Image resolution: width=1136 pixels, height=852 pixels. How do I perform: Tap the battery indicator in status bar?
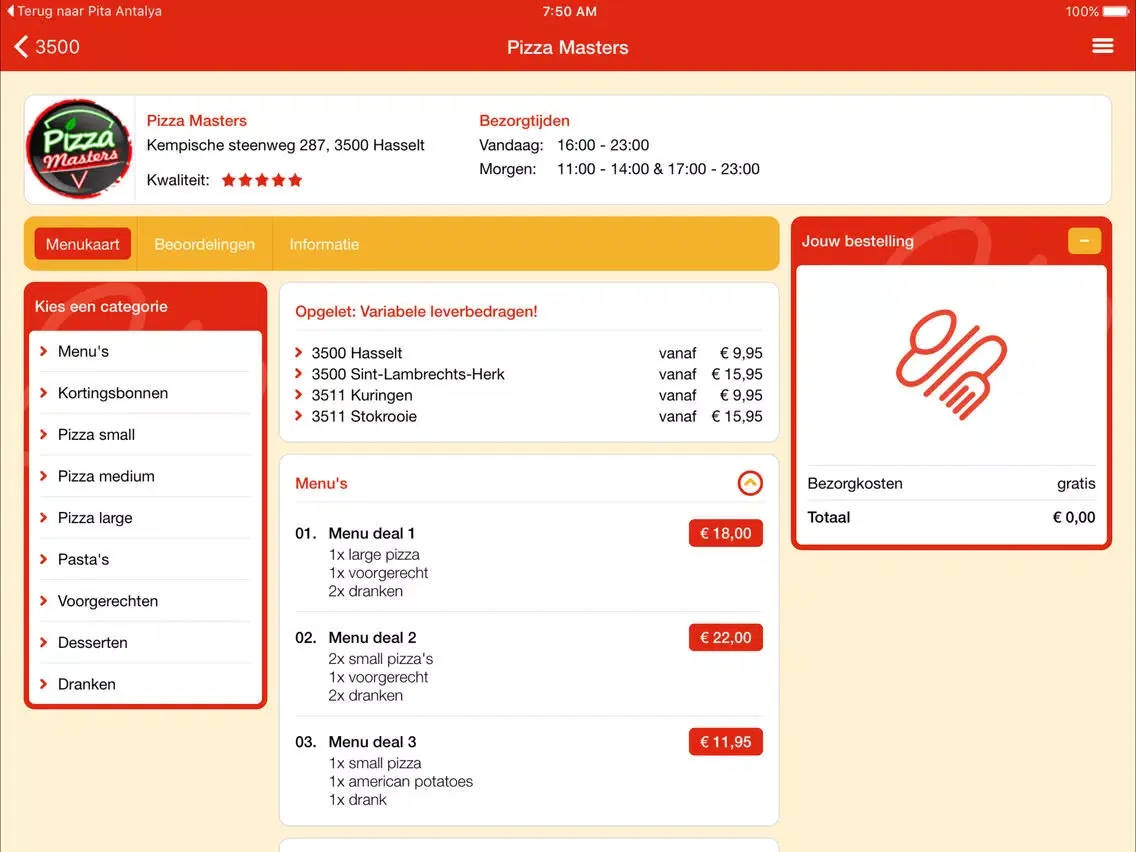1116,11
